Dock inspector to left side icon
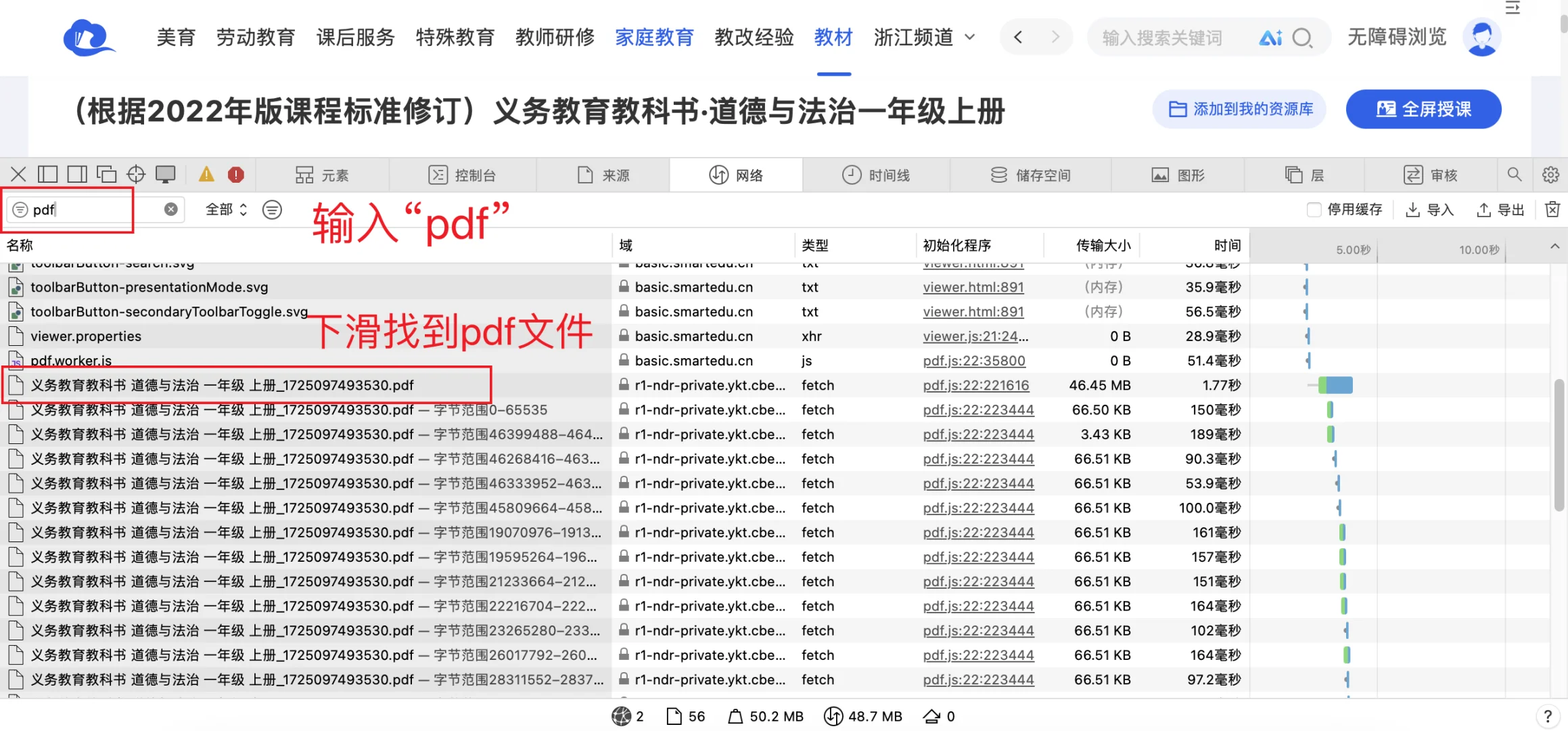The image size is (1568, 731). pyautogui.click(x=47, y=175)
